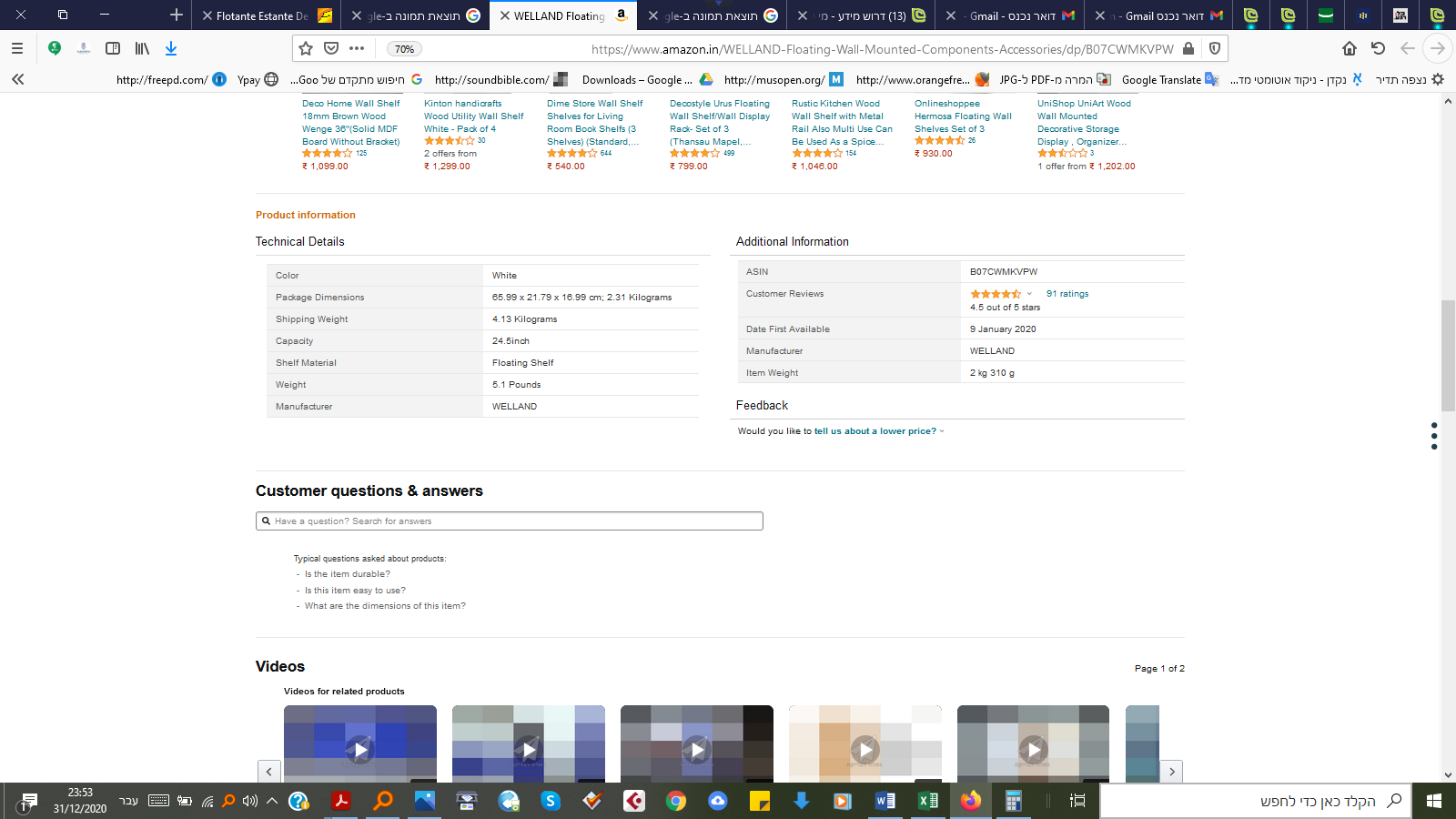Viewport: 1456px width, 819px height.
Task: Click the '4.13 Kilograms' shipping weight value
Action: point(525,319)
